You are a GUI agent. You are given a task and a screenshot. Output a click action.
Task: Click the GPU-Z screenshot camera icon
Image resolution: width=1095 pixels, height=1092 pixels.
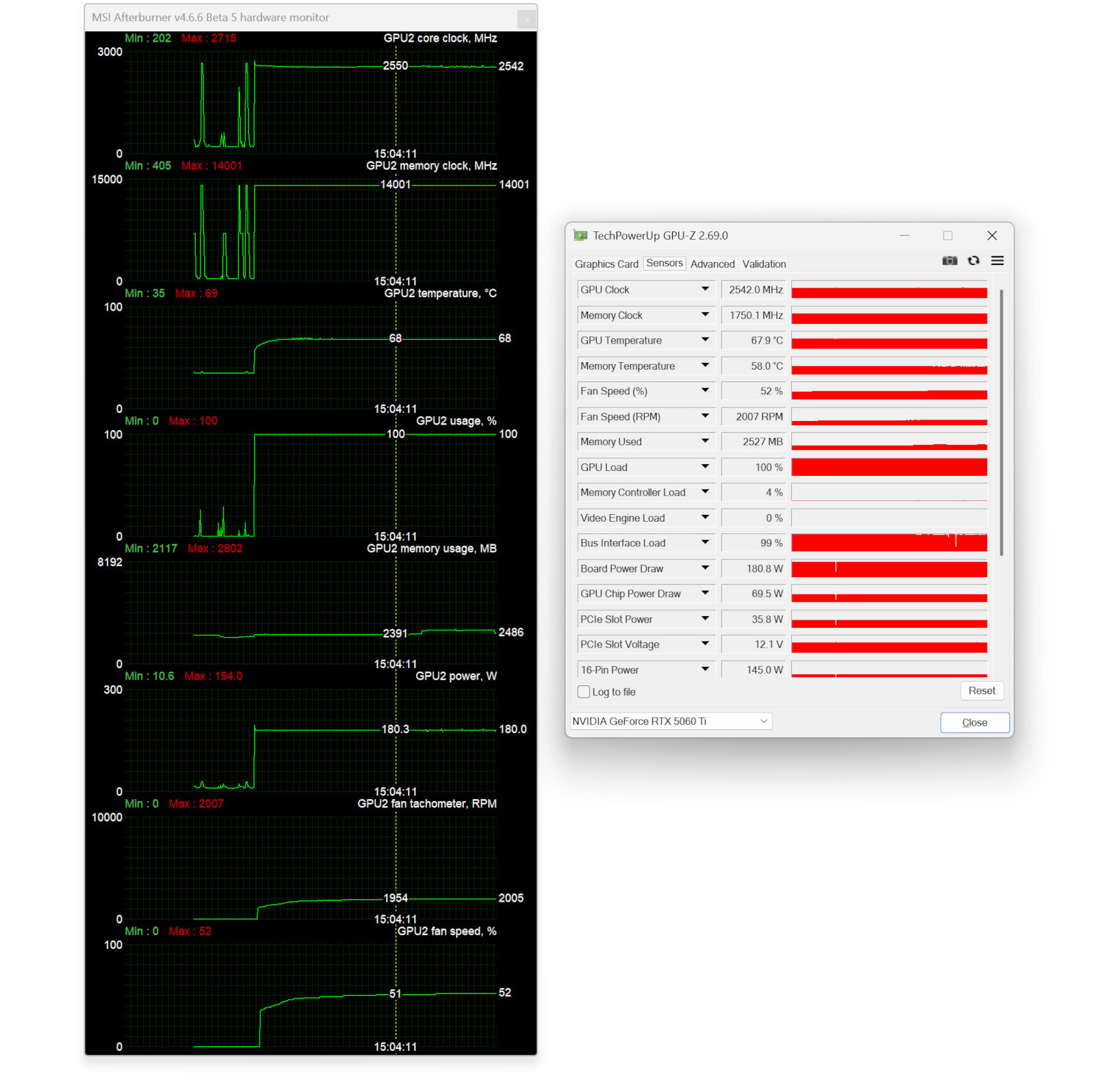[949, 261]
